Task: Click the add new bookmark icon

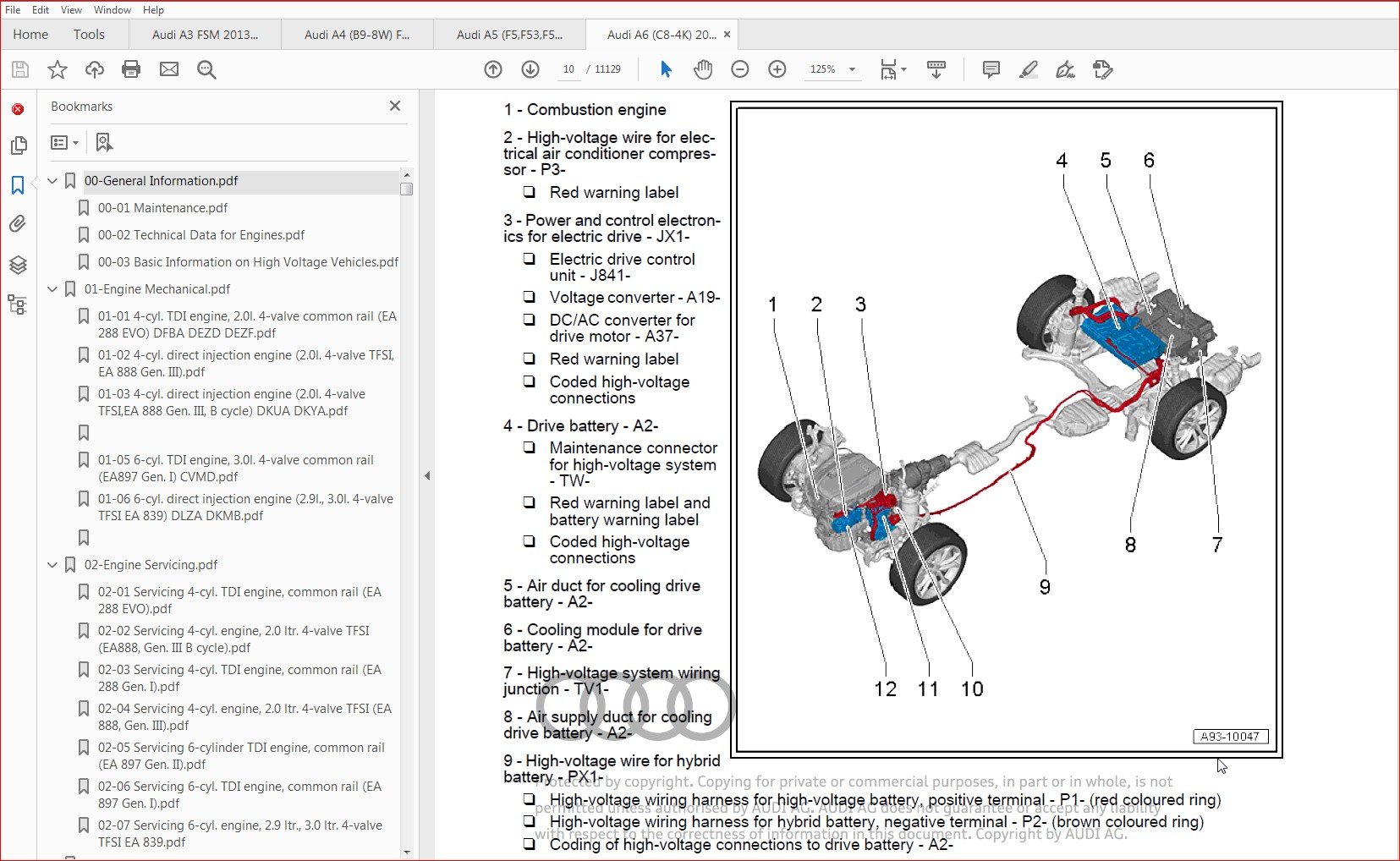Action: 104,142
